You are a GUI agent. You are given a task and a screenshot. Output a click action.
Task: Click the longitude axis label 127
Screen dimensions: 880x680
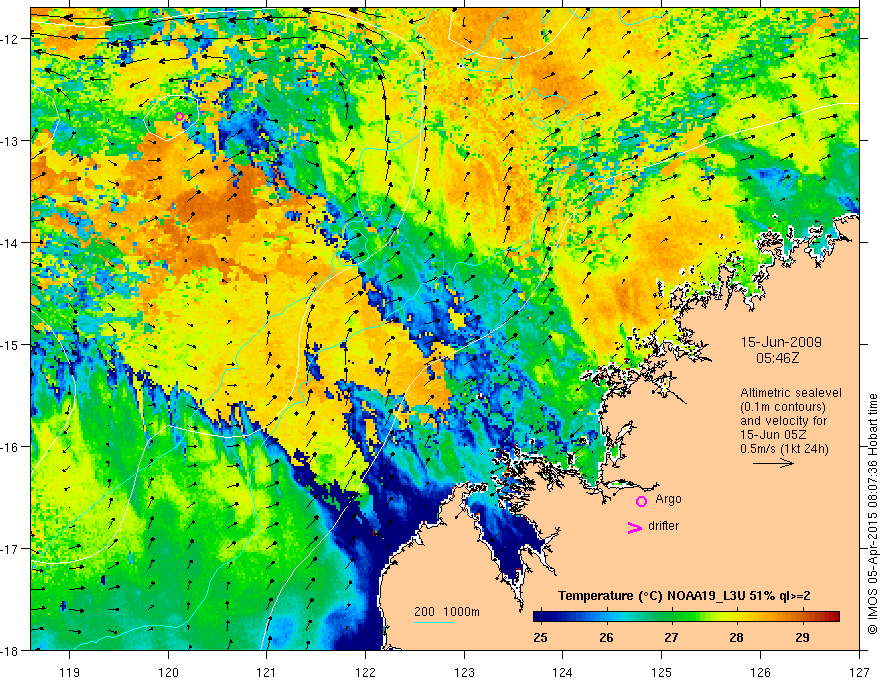[859, 672]
